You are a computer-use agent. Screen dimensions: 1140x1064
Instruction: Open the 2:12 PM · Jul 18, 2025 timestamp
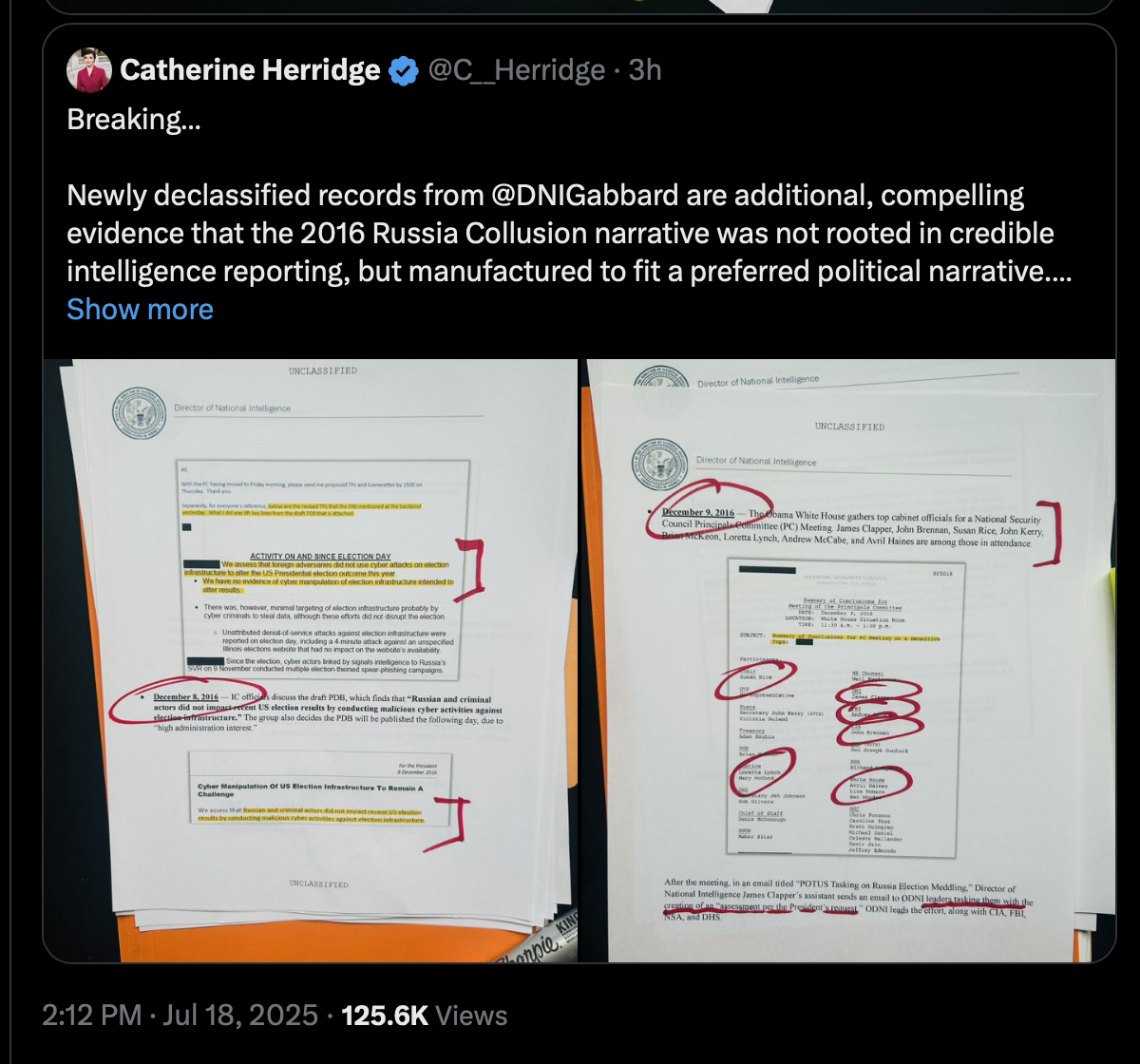(180, 1015)
